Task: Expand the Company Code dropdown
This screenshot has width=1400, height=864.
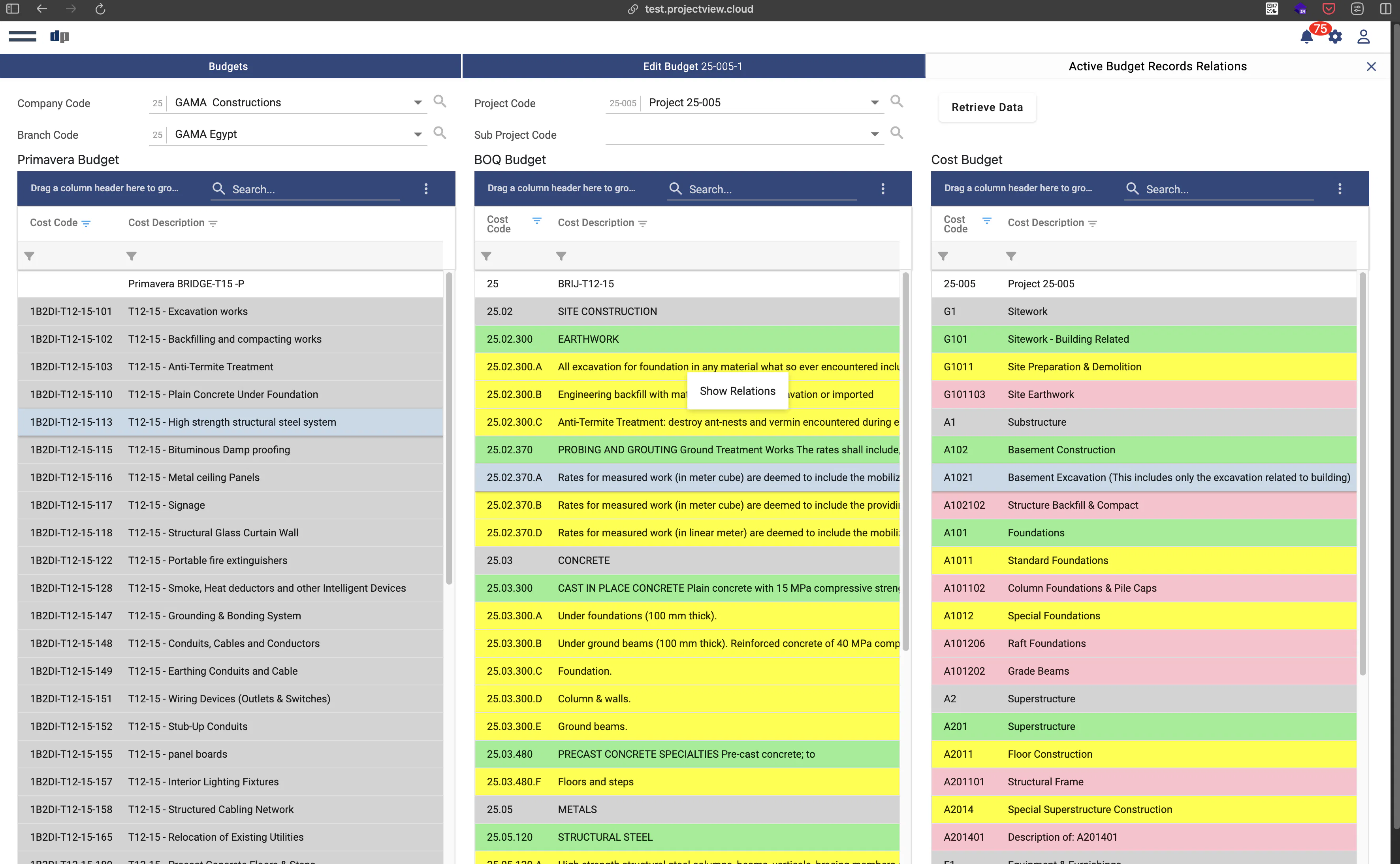Action: coord(418,103)
